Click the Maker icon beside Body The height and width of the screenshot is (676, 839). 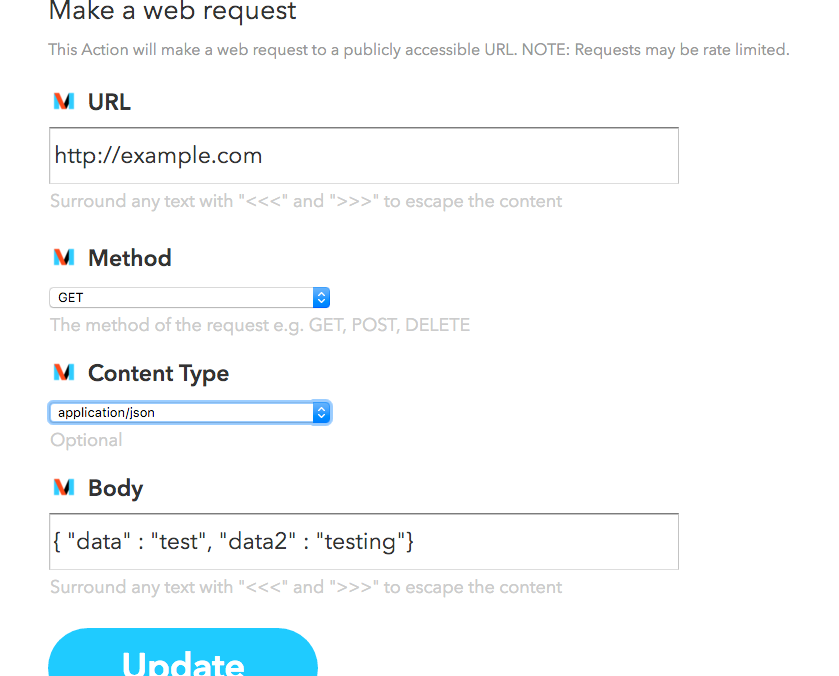[x=64, y=488]
